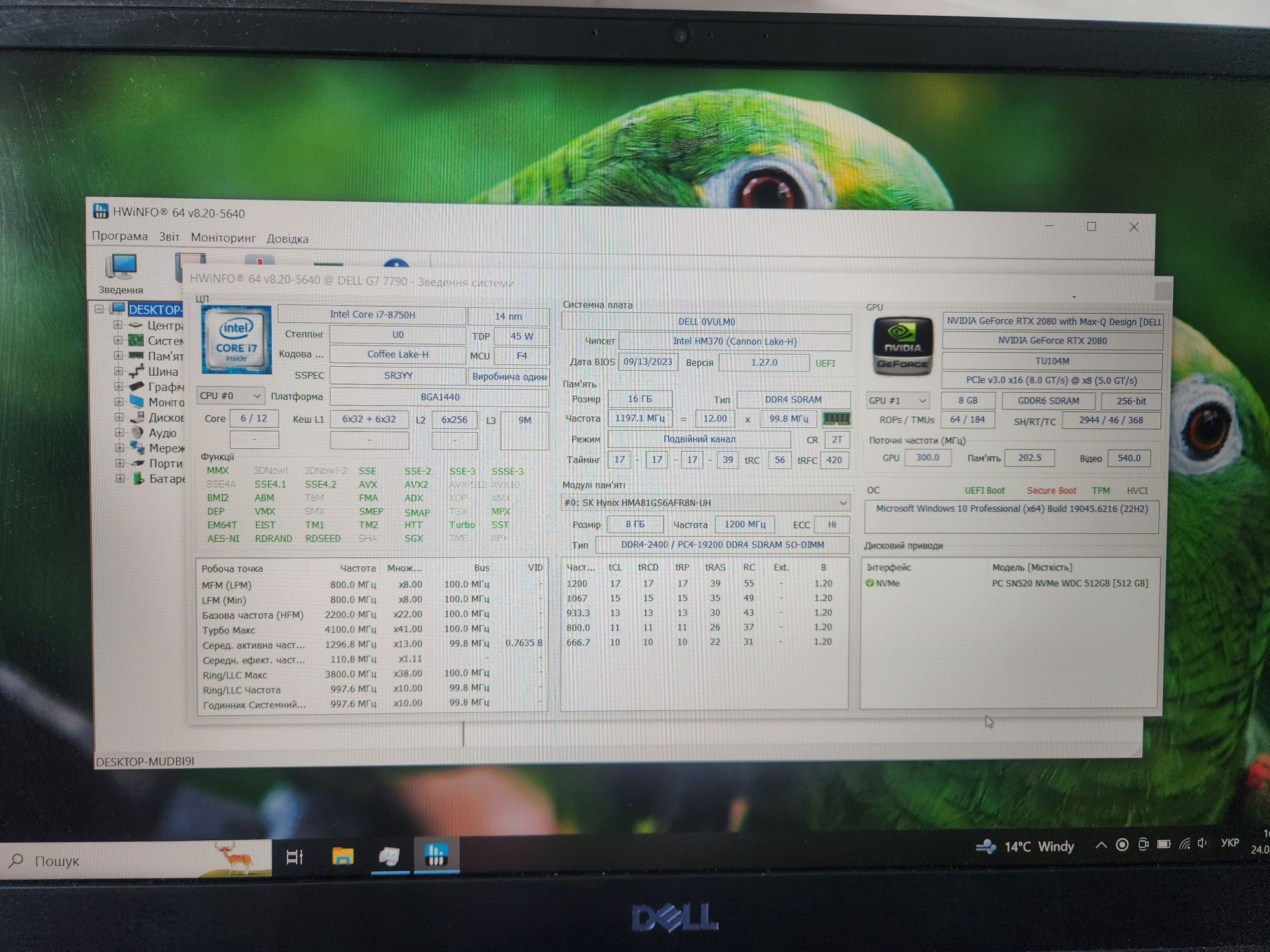Click the Intel Core i7-8750H name field
This screenshot has width=1270, height=952.
coord(371,315)
